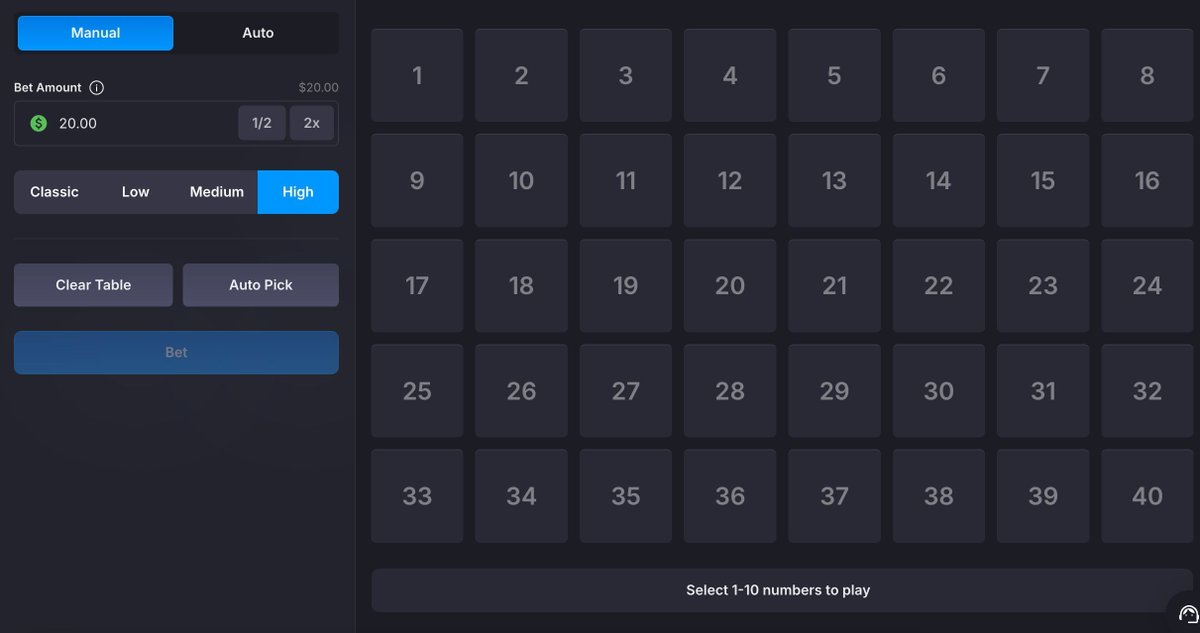1200x633 pixels.
Task: Pick number 6 on the board
Action: [x=938, y=76]
